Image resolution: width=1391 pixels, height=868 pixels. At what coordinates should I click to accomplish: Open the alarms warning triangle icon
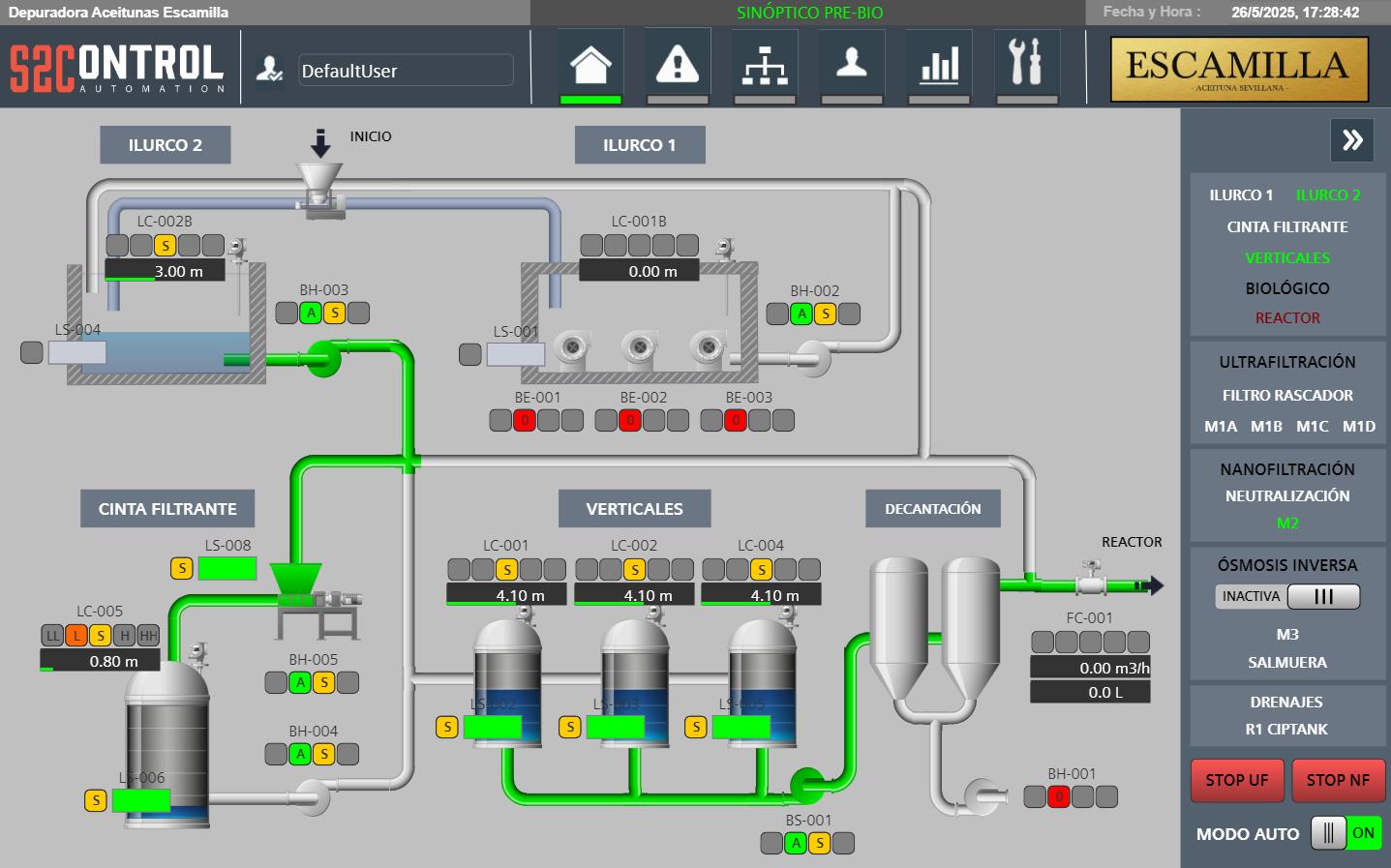tap(678, 66)
